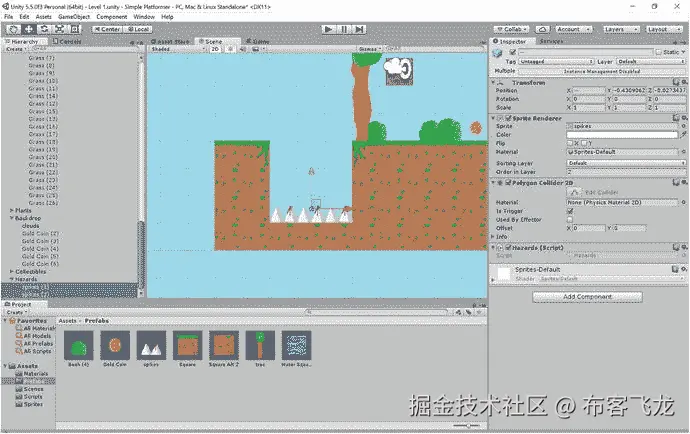
Task: Select the Rect tool in the toolbar
Action: click(75, 29)
